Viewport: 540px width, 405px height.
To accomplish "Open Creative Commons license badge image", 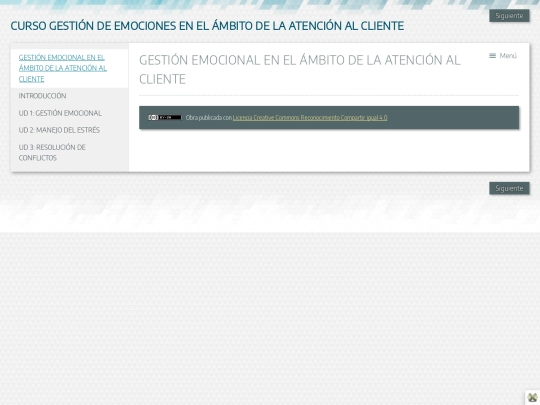I will click(x=165, y=117).
